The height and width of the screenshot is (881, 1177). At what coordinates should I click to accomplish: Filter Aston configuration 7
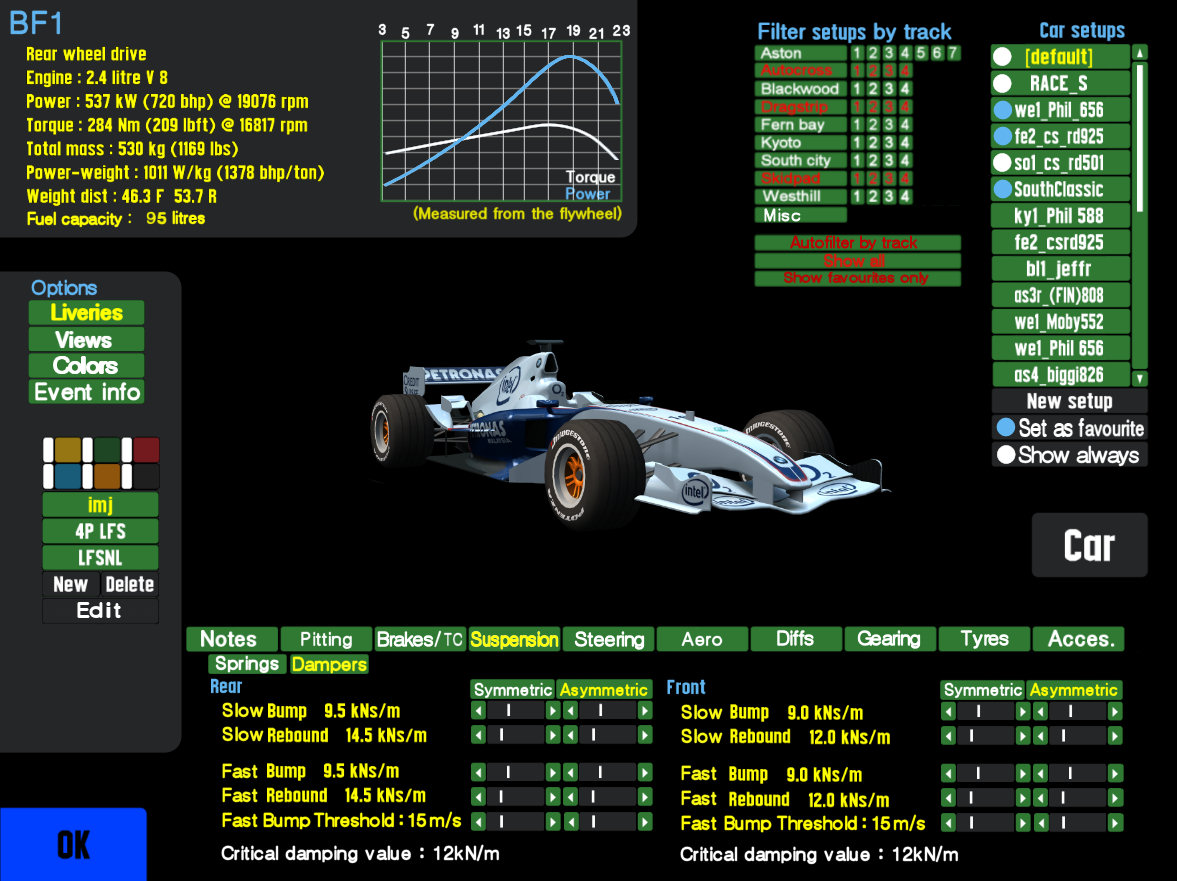coord(953,53)
